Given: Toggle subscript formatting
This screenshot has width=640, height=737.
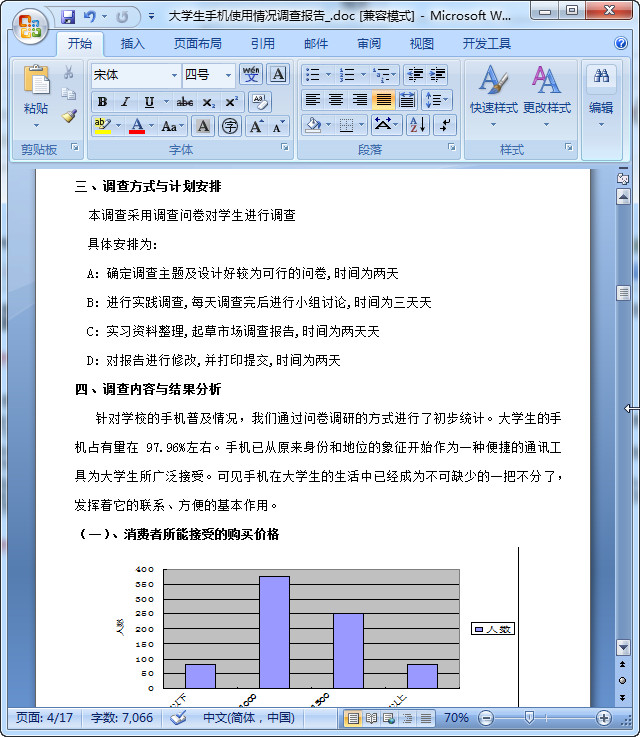Looking at the screenshot, I should pos(208,102).
